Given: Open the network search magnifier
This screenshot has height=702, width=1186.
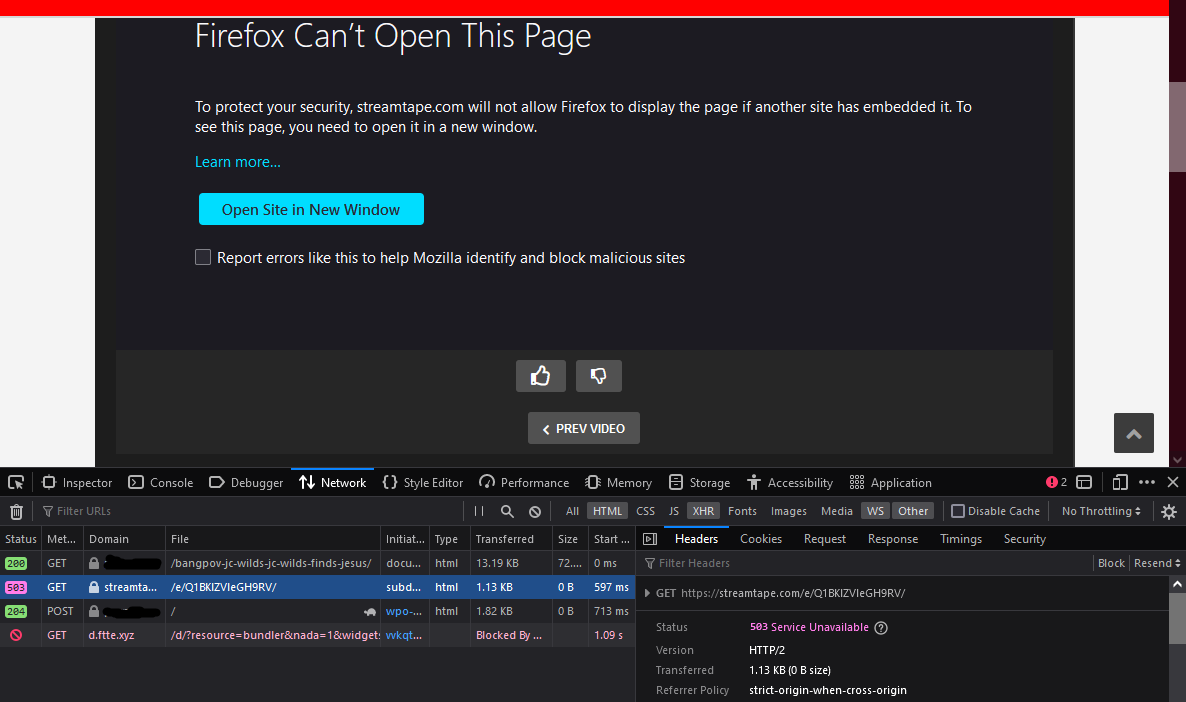Looking at the screenshot, I should pos(507,511).
